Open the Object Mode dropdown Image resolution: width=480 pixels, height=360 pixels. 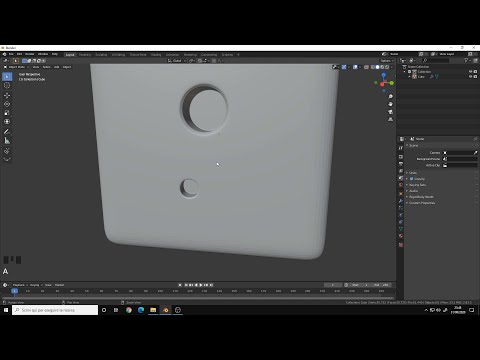pyautogui.click(x=16, y=67)
